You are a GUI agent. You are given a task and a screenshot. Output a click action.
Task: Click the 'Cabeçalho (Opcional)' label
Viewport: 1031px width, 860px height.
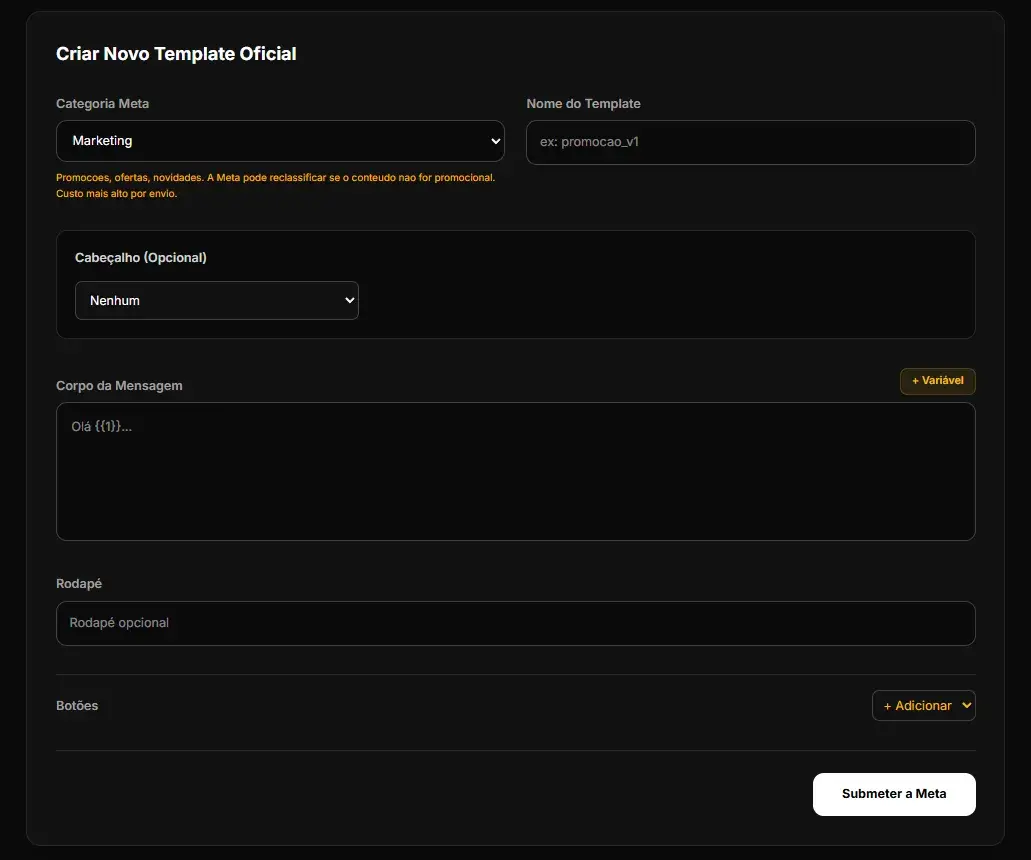141,258
